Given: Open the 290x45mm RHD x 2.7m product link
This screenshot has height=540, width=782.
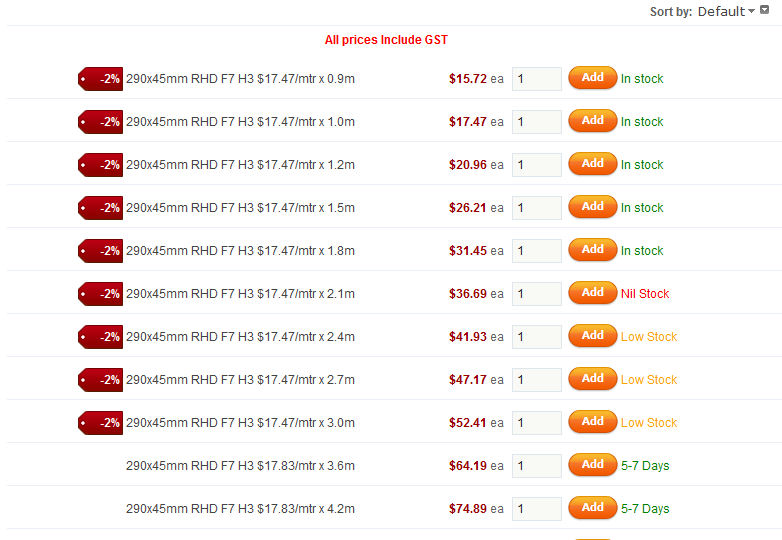Looking at the screenshot, I should (x=240, y=380).
